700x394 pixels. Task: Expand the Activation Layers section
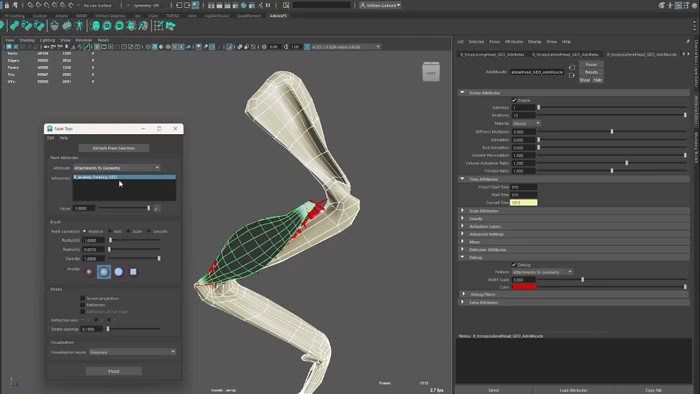(x=462, y=226)
